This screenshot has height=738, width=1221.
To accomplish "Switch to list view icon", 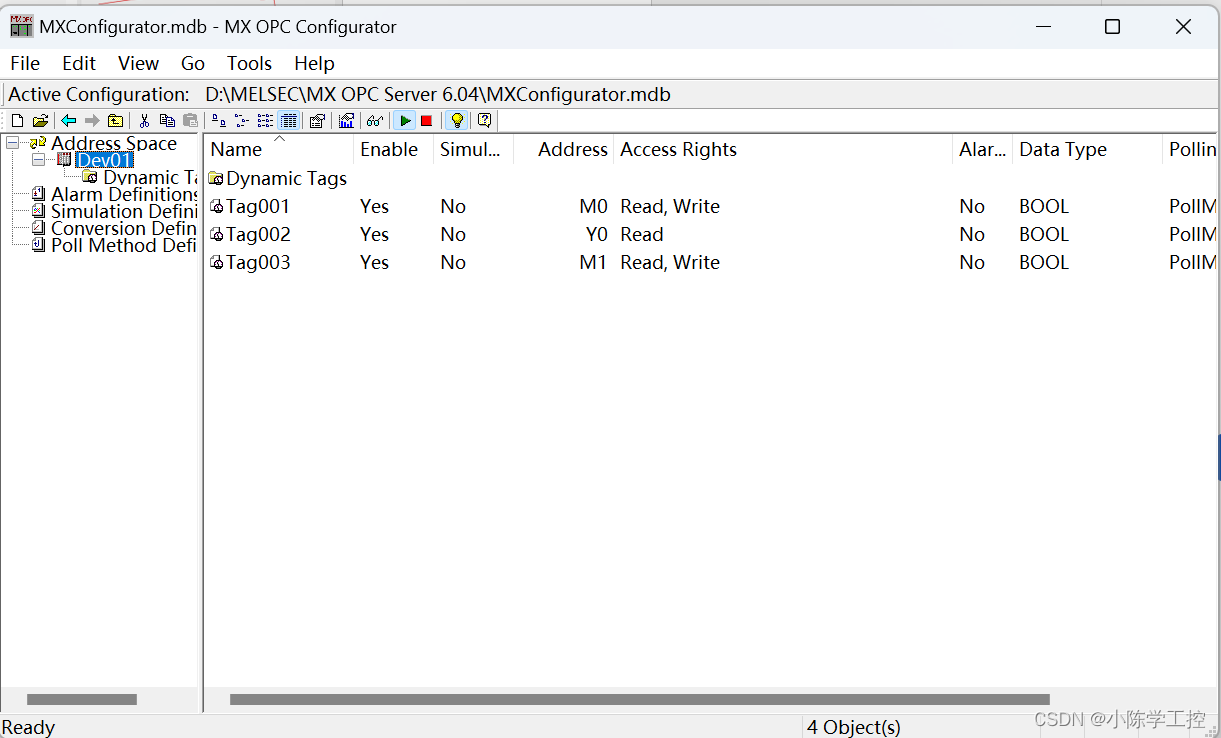I will (265, 121).
